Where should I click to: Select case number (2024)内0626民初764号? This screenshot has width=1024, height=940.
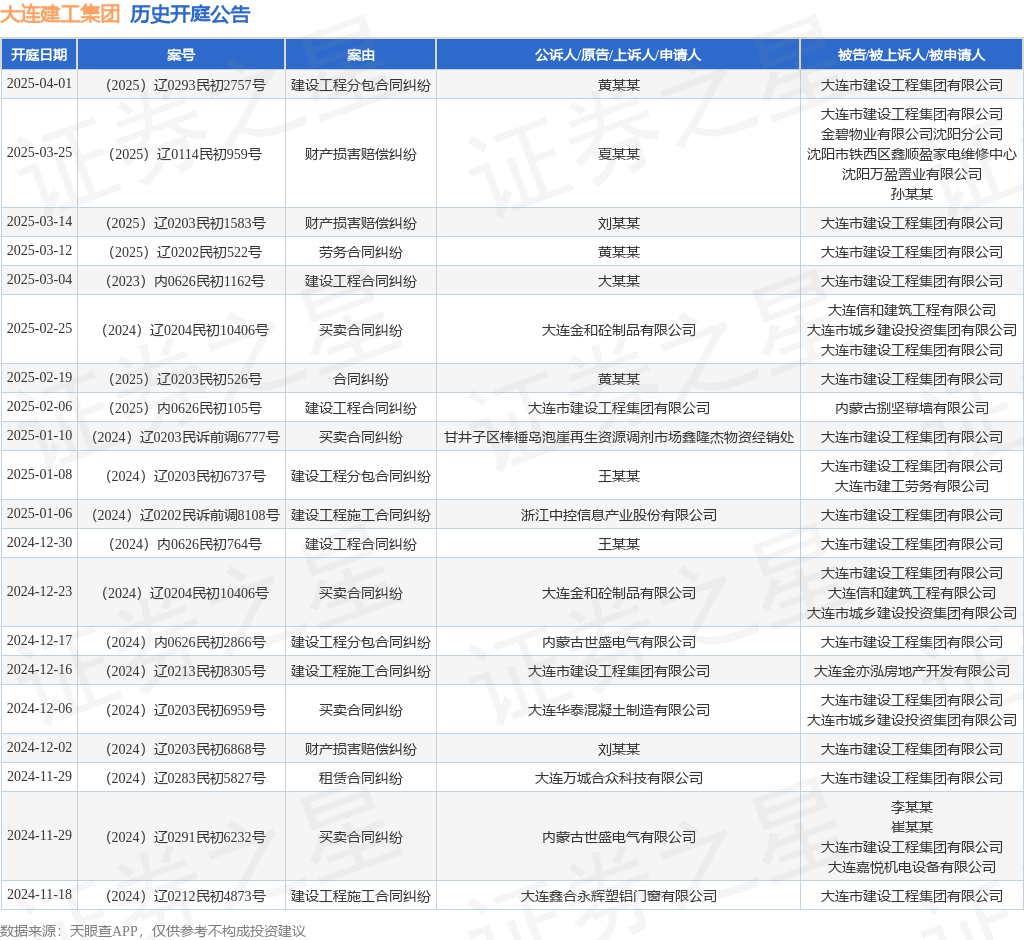pyautogui.click(x=185, y=544)
